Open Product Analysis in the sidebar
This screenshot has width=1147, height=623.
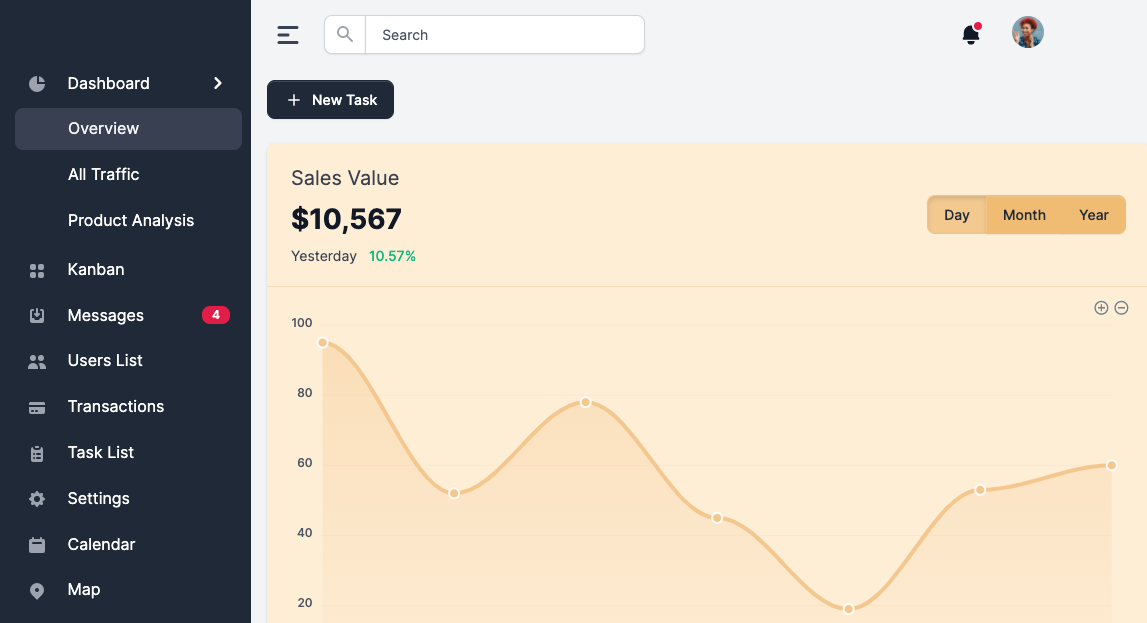[x=131, y=221]
